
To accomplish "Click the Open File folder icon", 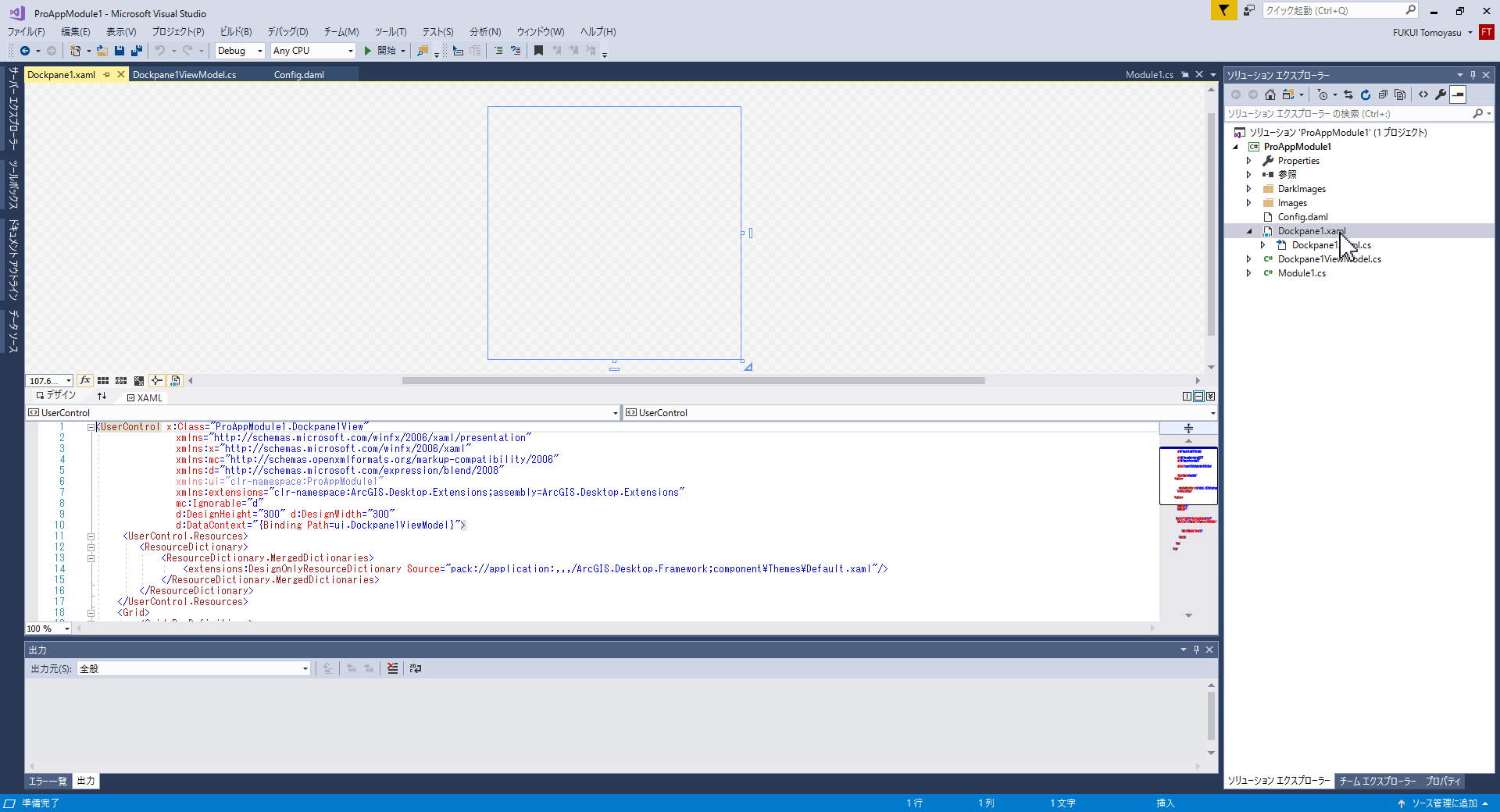I will pos(102,51).
